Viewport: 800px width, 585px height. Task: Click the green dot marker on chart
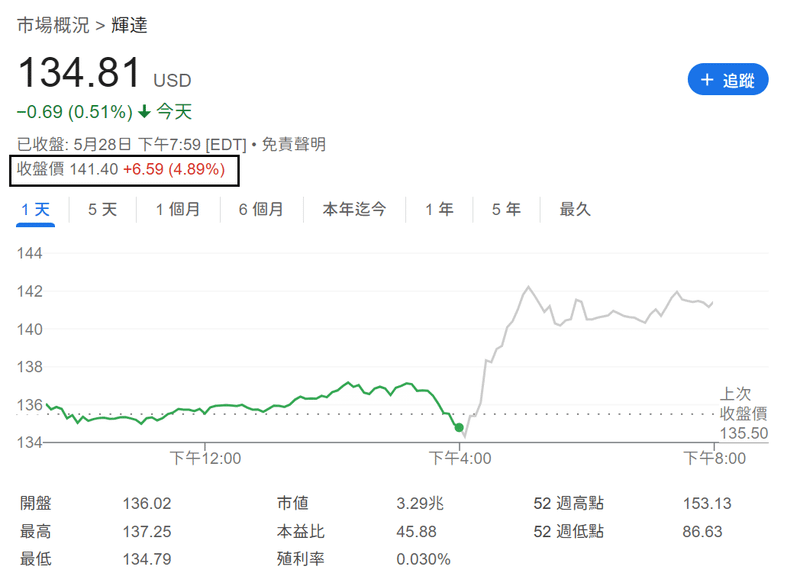coord(459,428)
